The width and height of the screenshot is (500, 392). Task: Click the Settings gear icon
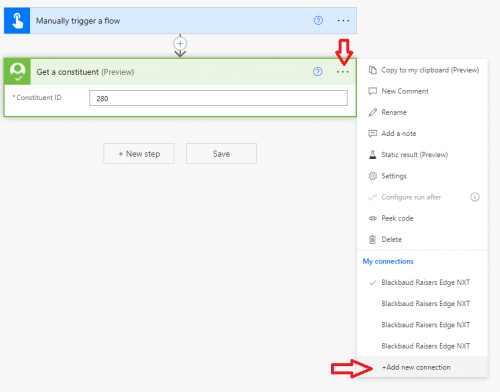pos(372,176)
